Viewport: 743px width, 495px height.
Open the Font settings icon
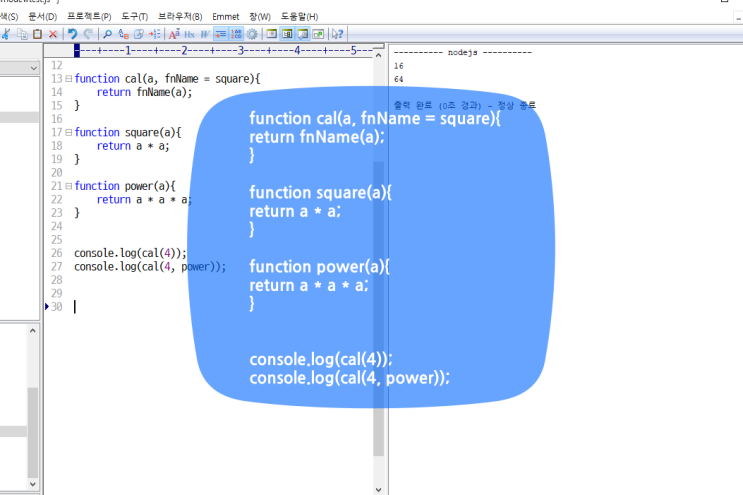click(174, 34)
